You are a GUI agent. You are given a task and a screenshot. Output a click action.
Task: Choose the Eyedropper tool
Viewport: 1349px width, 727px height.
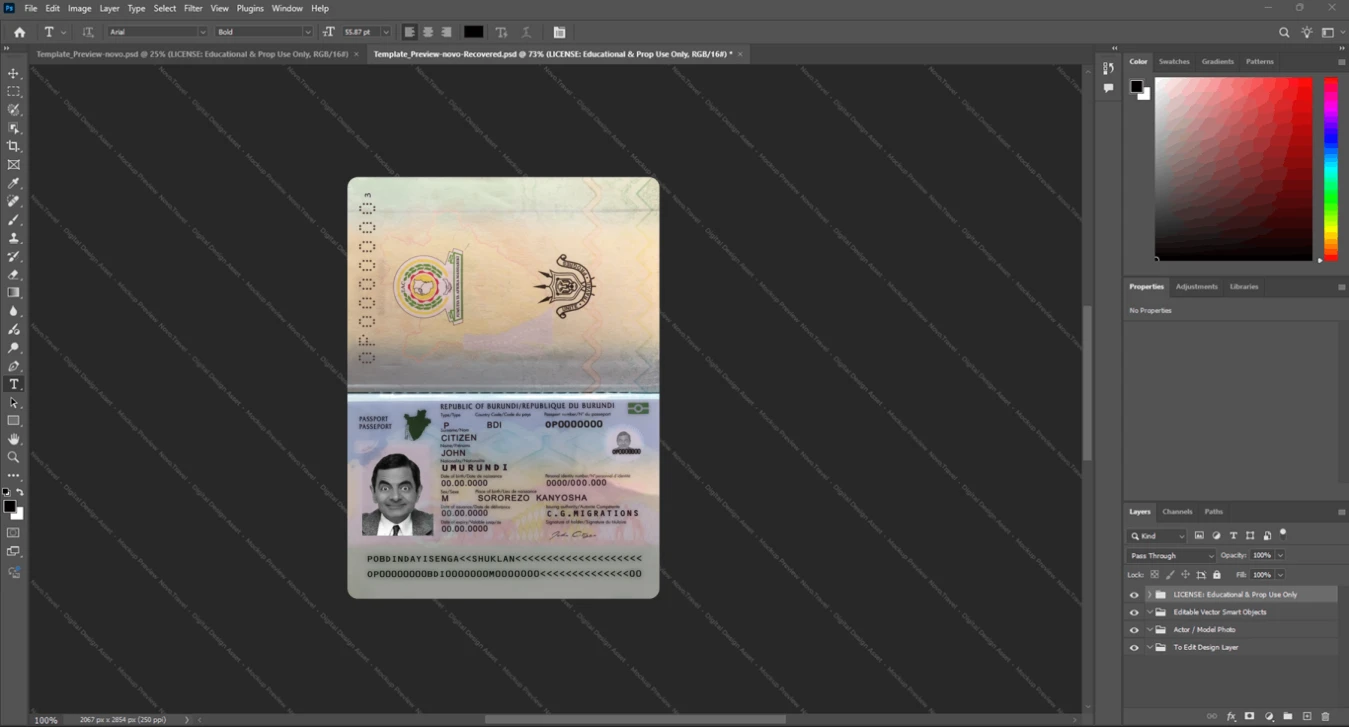click(x=14, y=183)
